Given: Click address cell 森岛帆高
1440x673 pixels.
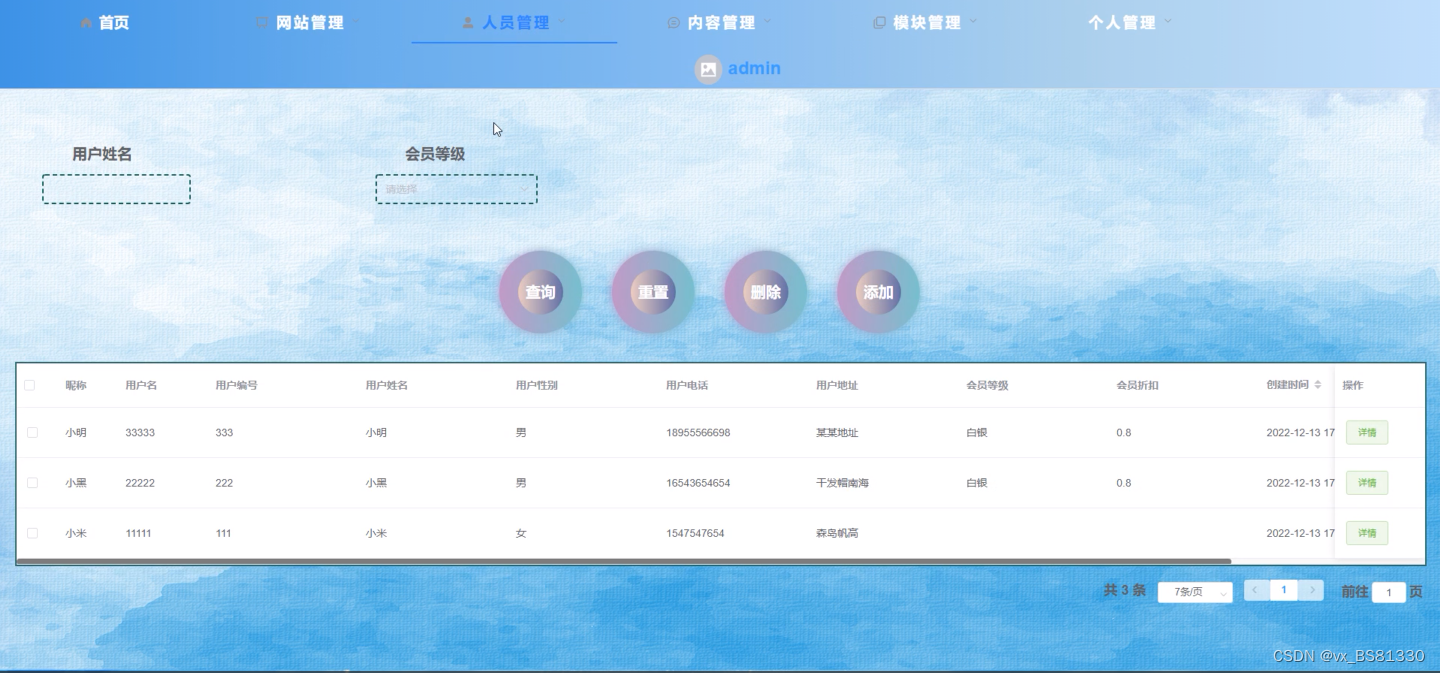Looking at the screenshot, I should [837, 533].
